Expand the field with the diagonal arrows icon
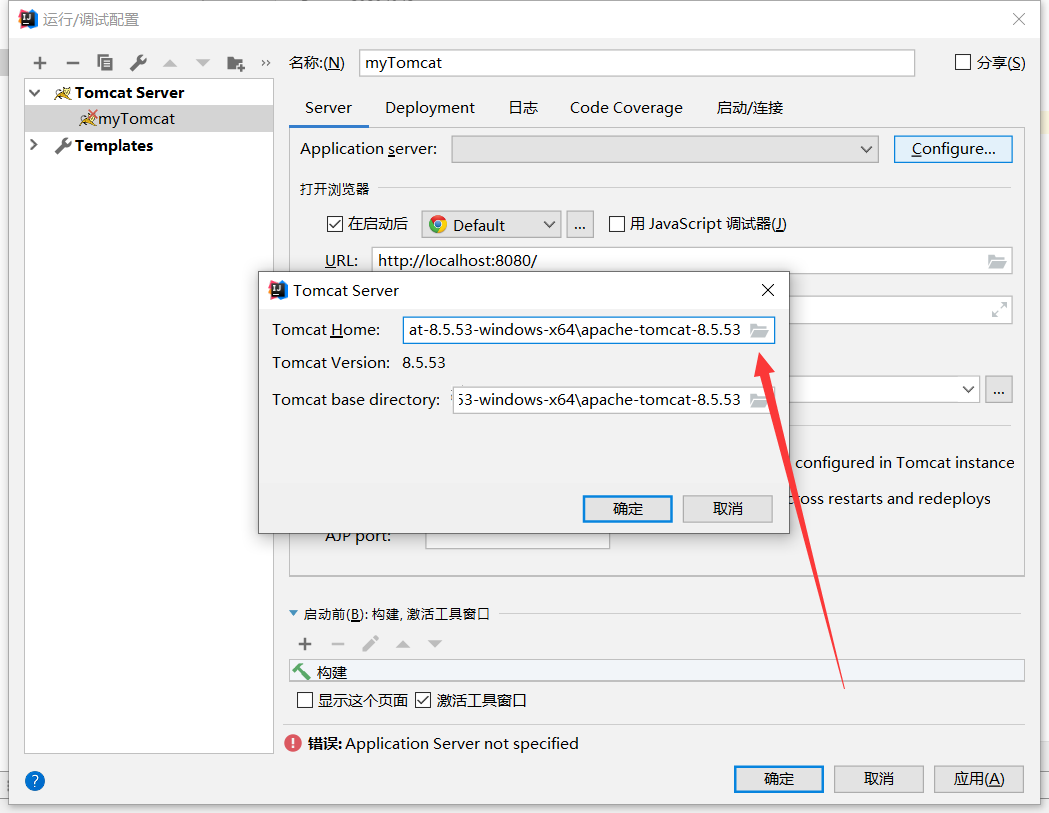1049x813 pixels. (999, 310)
